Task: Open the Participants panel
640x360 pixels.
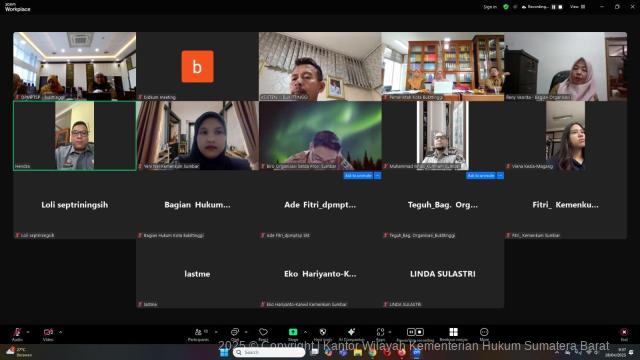Action: (x=199, y=334)
